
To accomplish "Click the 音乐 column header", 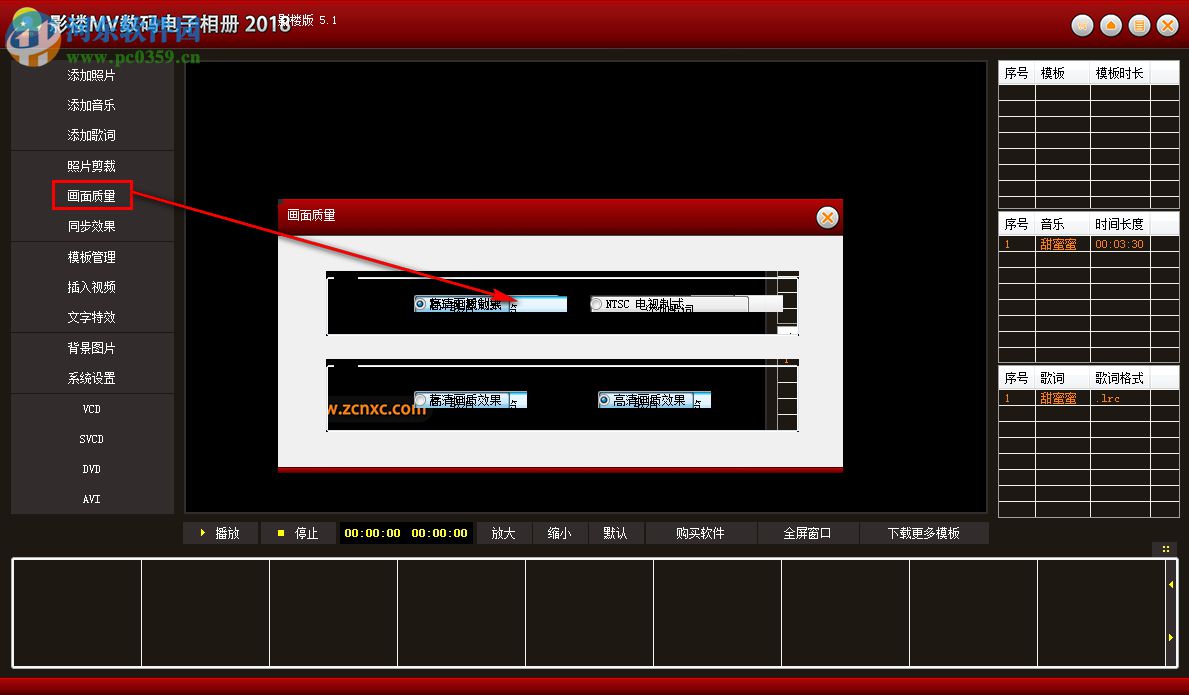I will coord(1062,224).
